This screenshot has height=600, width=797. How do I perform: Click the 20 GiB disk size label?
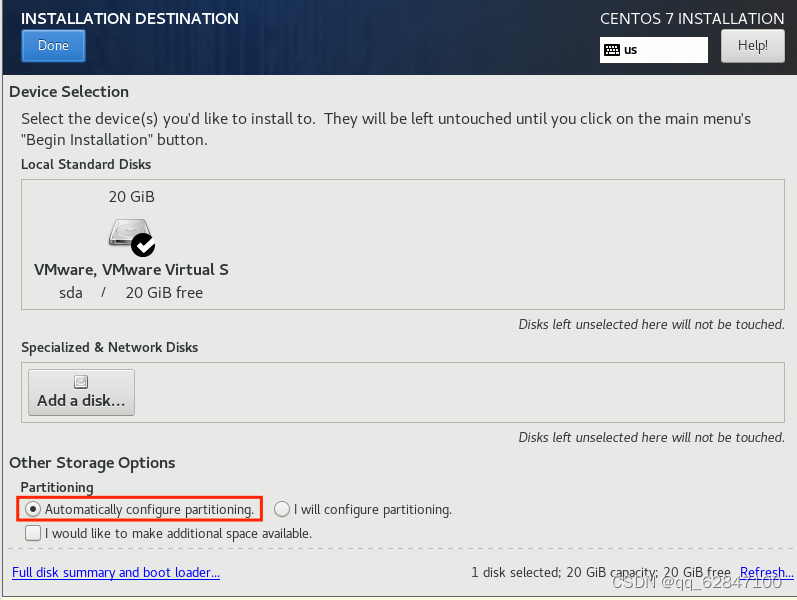coord(131,197)
